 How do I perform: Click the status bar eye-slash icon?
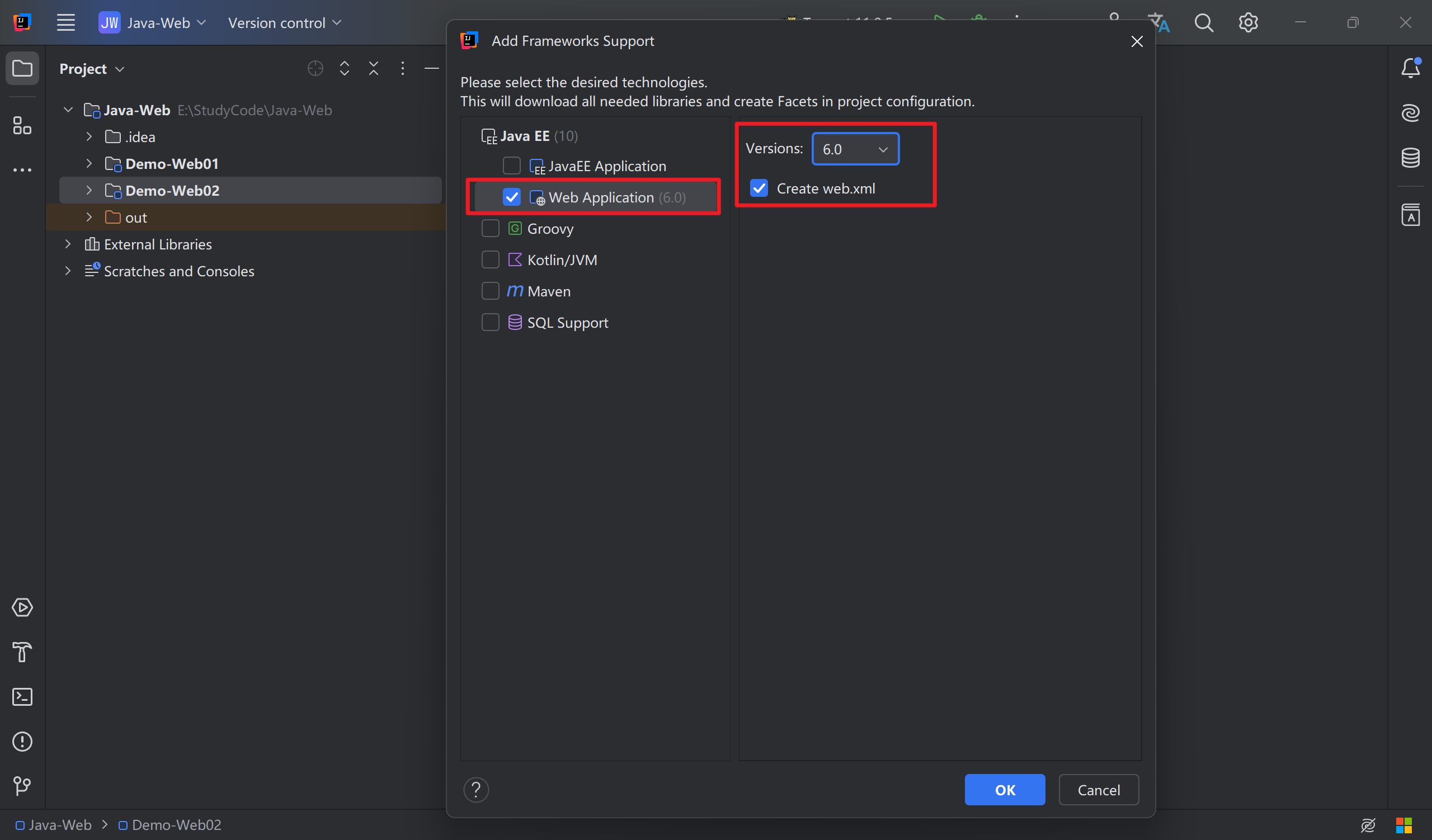(1368, 825)
